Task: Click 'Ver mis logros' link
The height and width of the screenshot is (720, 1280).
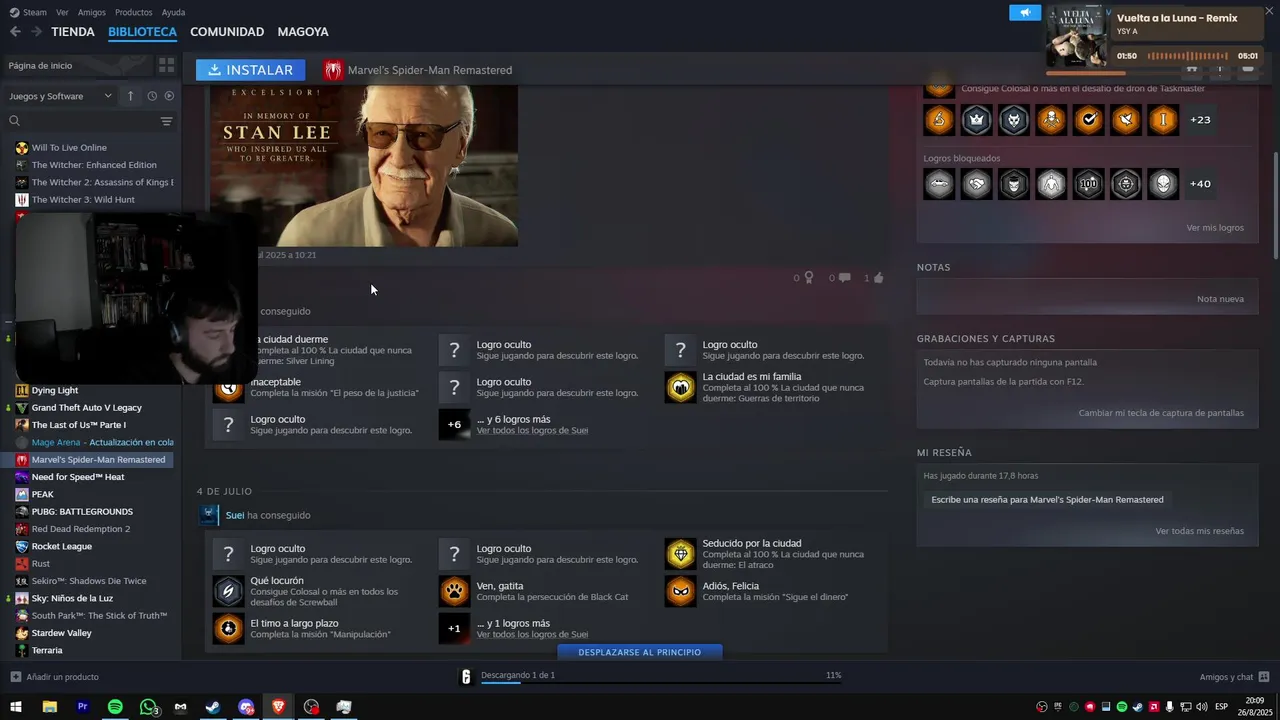Action: [x=1215, y=228]
